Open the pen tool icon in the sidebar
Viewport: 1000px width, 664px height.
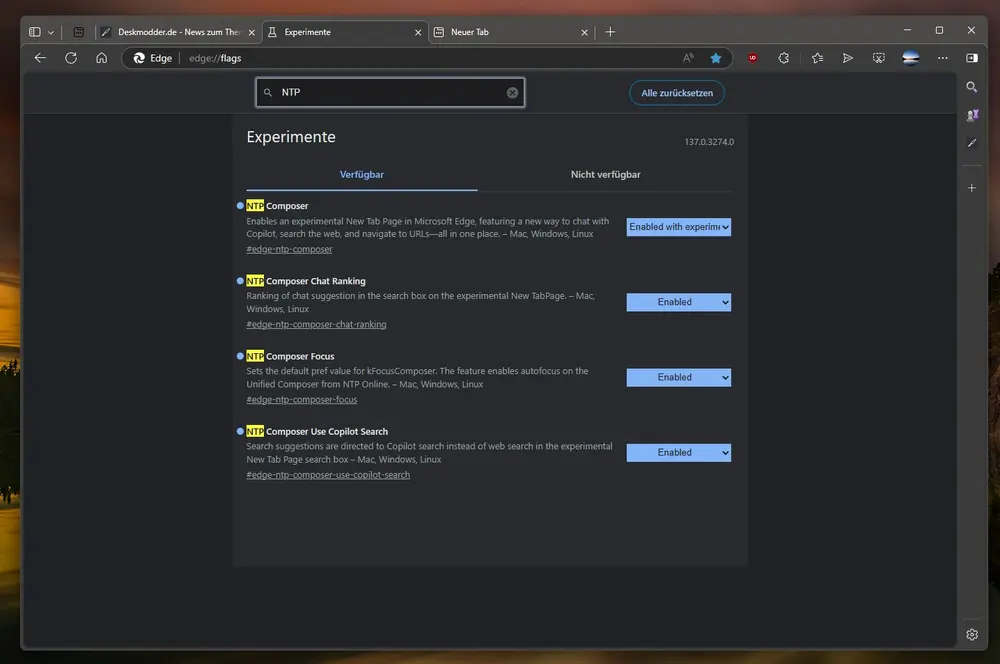(972, 144)
